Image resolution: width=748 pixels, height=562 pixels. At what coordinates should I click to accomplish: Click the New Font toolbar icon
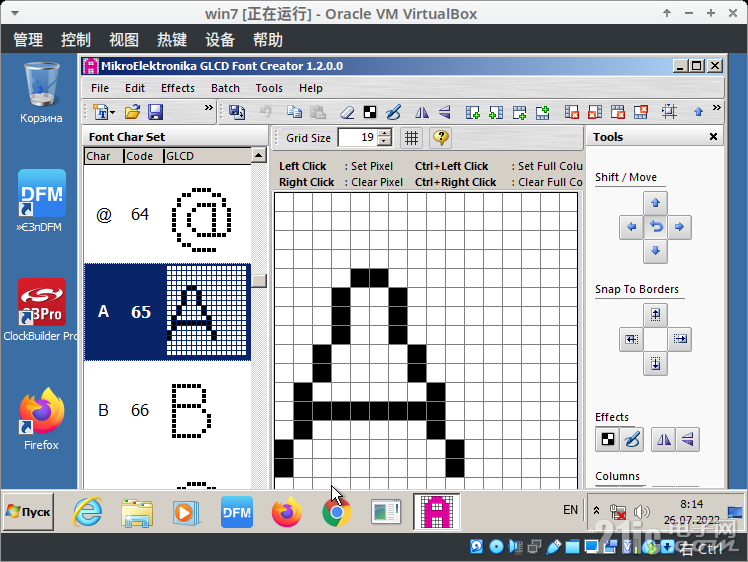100,112
